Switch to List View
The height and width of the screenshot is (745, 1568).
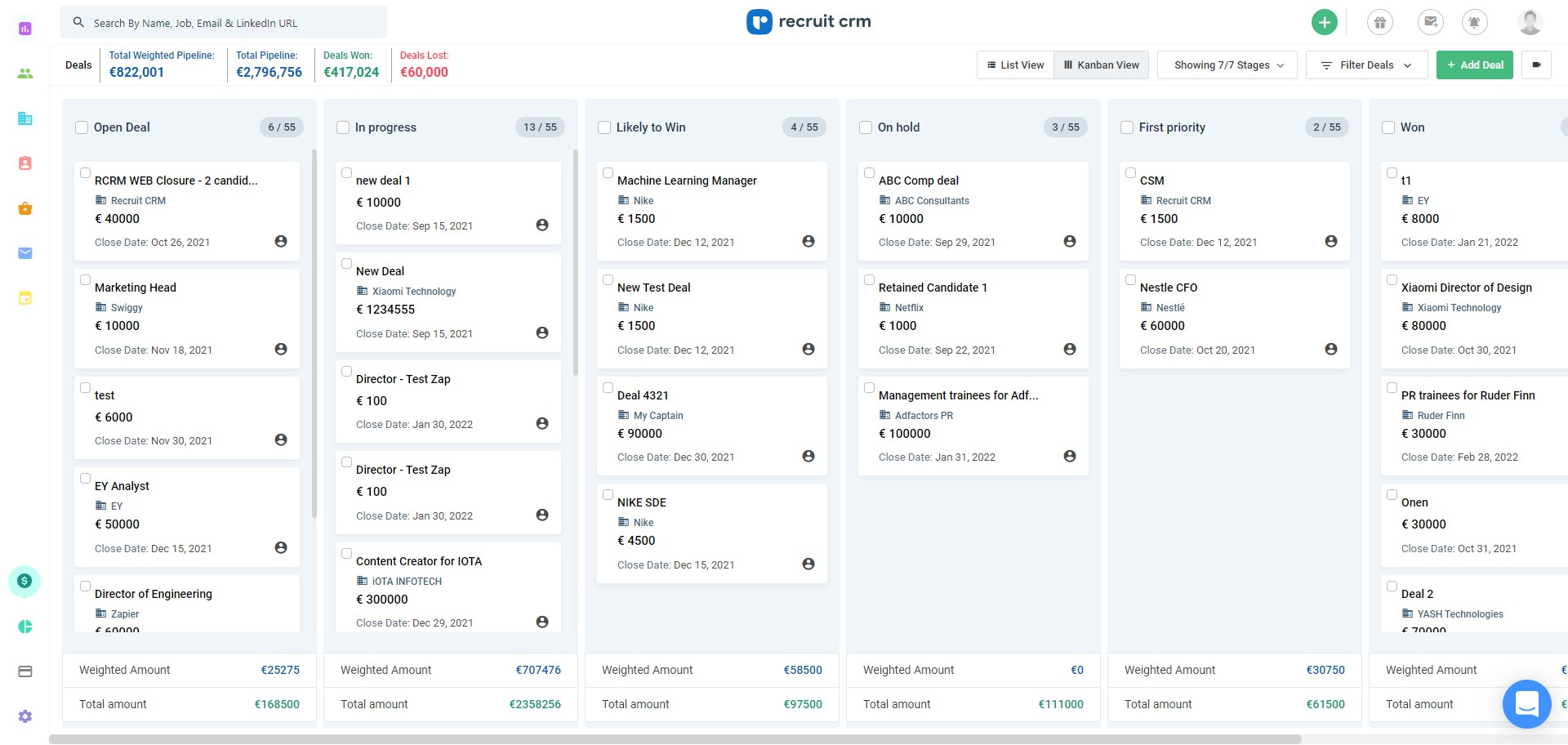point(1015,65)
